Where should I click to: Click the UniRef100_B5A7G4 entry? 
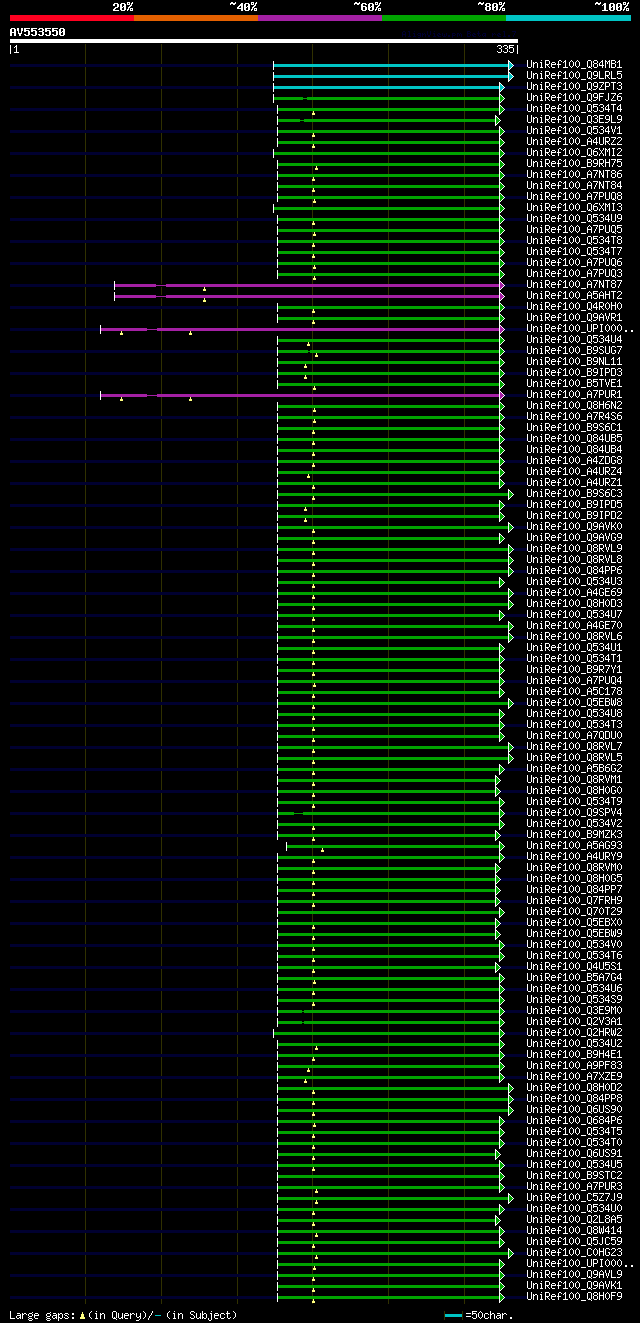point(574,978)
